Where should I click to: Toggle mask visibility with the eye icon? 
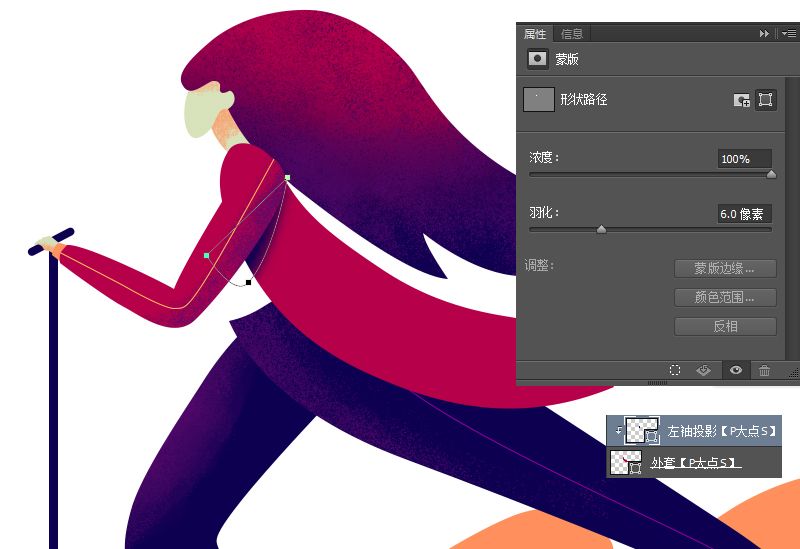pos(736,370)
